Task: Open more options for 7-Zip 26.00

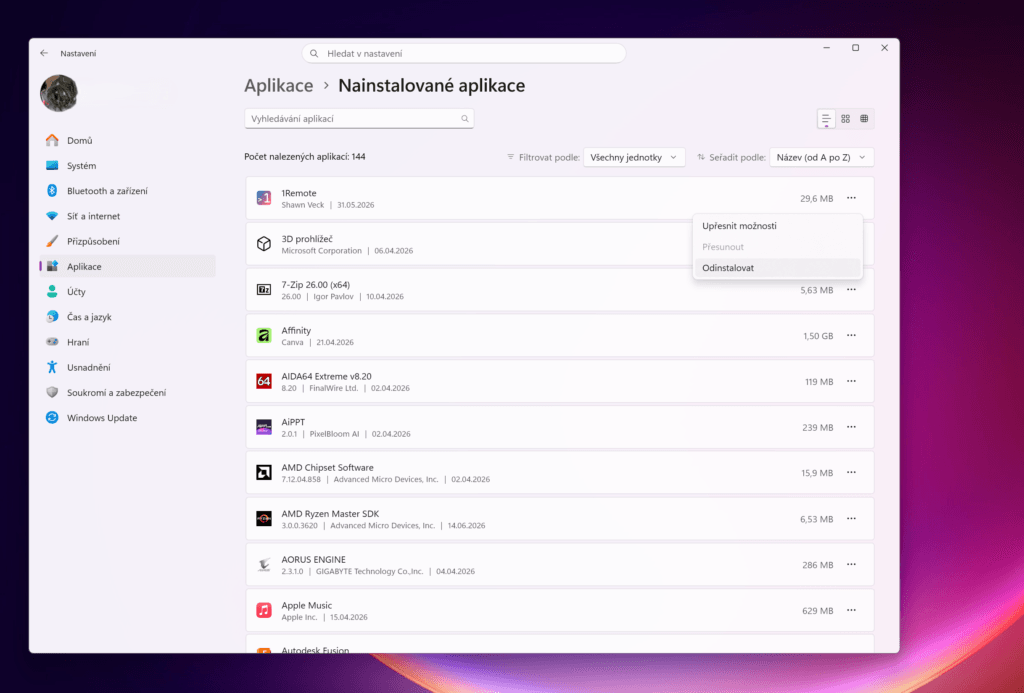Action: (x=852, y=290)
